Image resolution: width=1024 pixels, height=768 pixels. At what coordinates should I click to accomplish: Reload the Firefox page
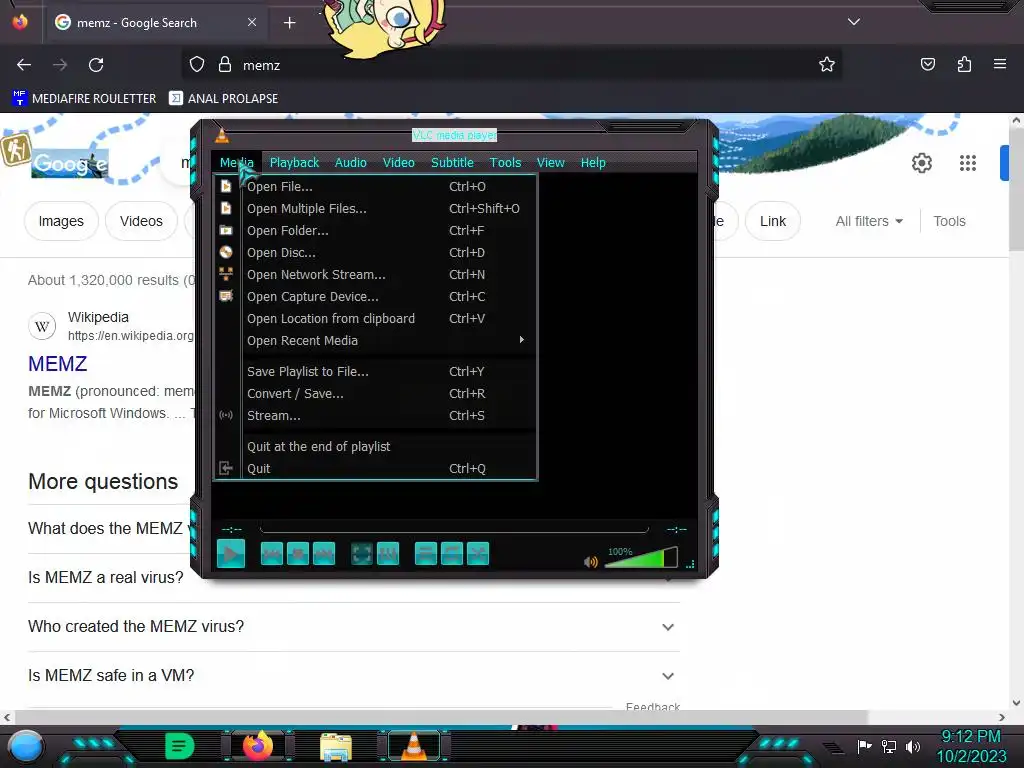[x=96, y=65]
